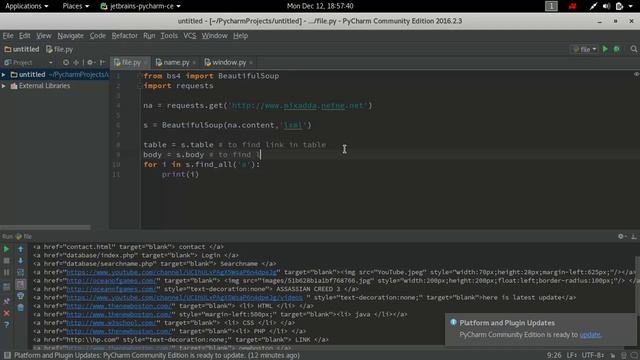The image size is (640, 360).
Task: Close the Run tool window tab
Action: click(x=7, y=313)
